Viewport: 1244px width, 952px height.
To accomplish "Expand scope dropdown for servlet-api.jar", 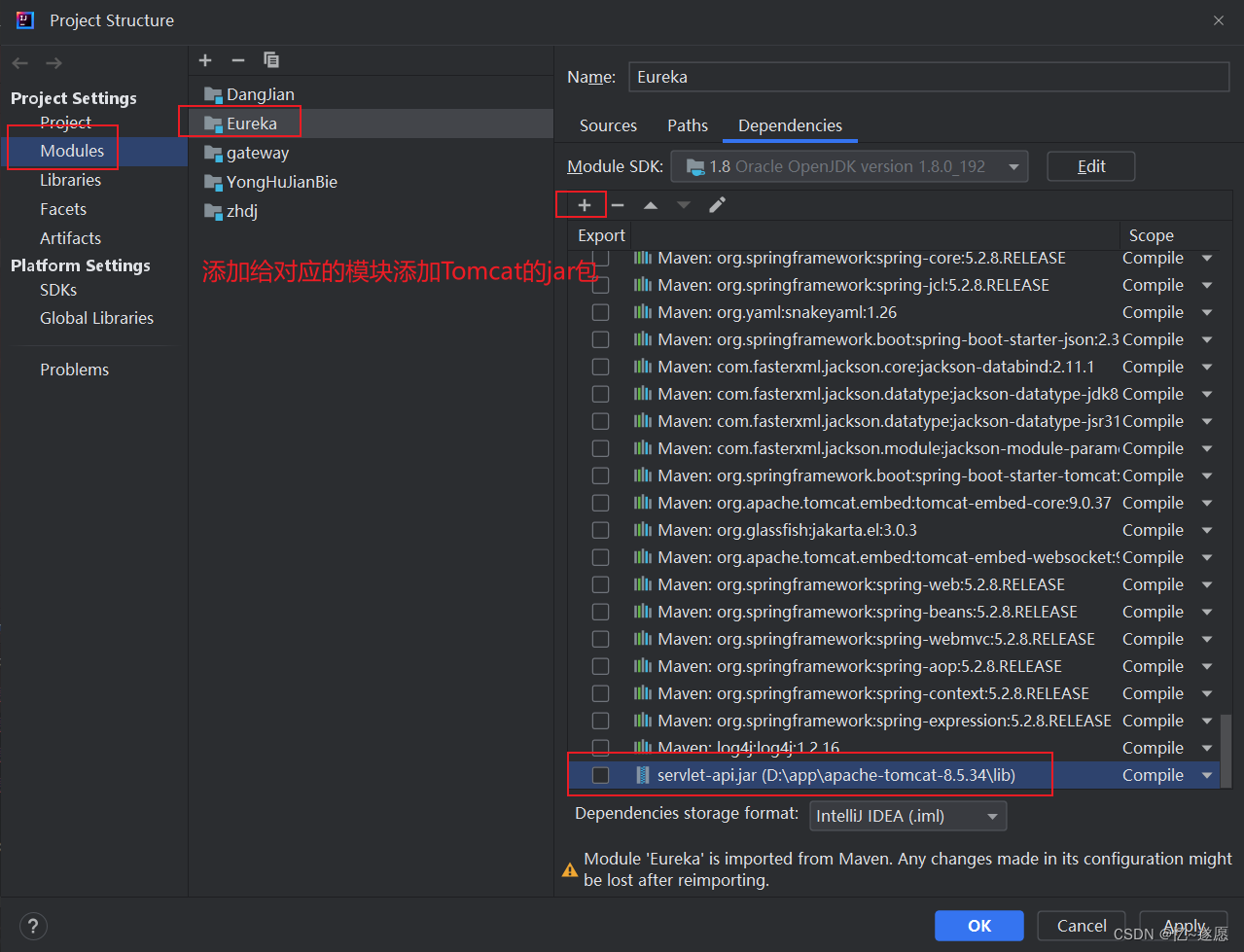I will [x=1207, y=775].
